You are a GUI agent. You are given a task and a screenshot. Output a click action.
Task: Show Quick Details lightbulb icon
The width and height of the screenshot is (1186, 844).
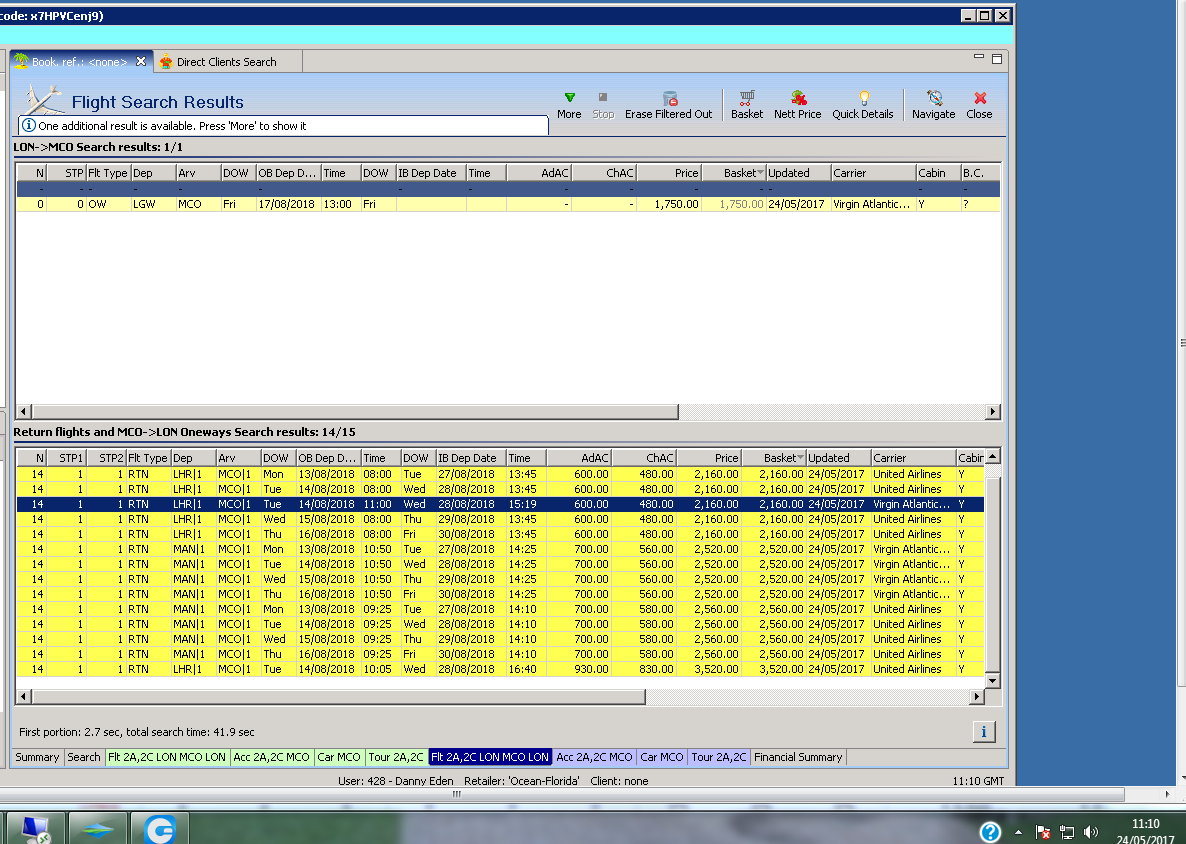pos(863,98)
